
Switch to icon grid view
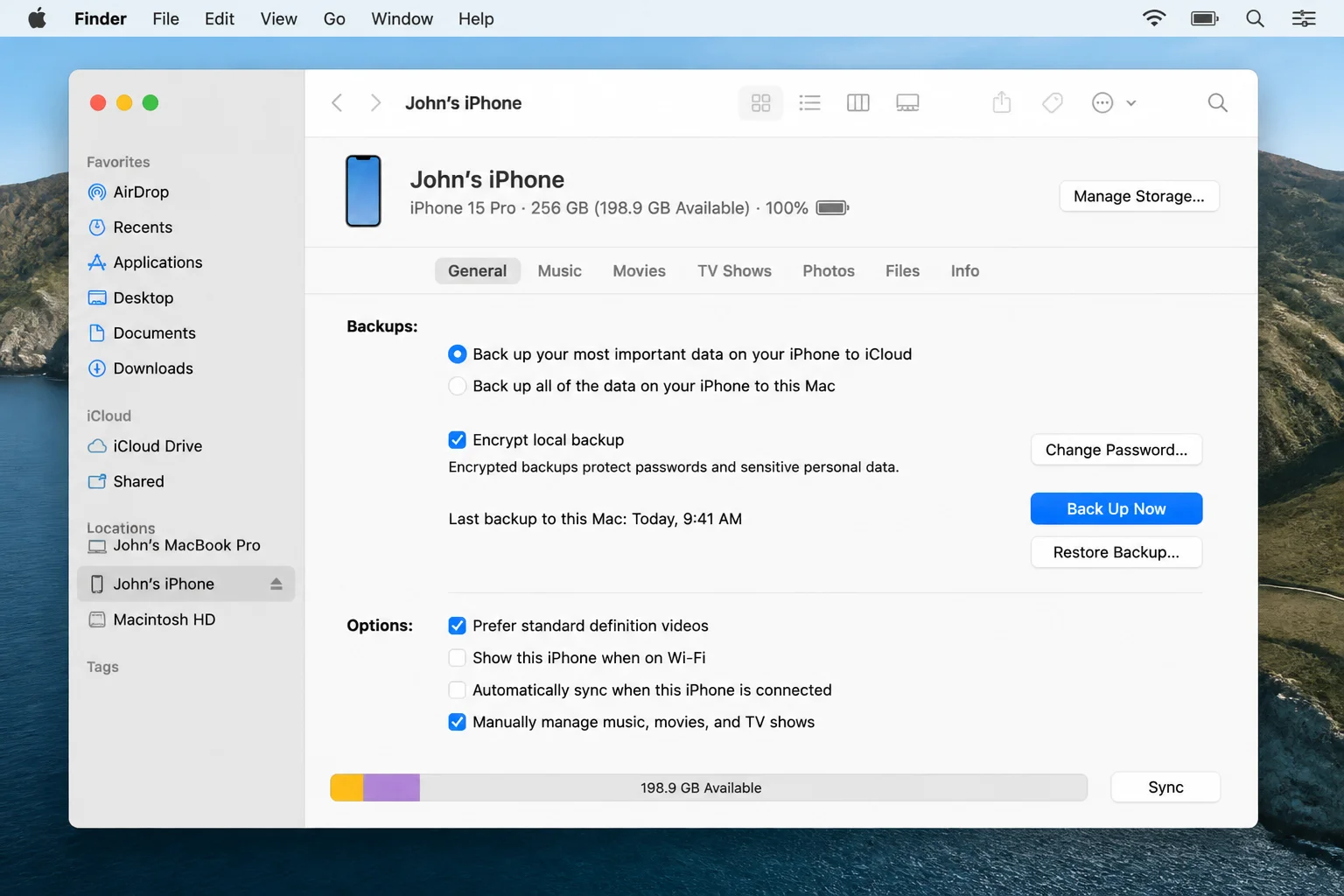pos(760,102)
